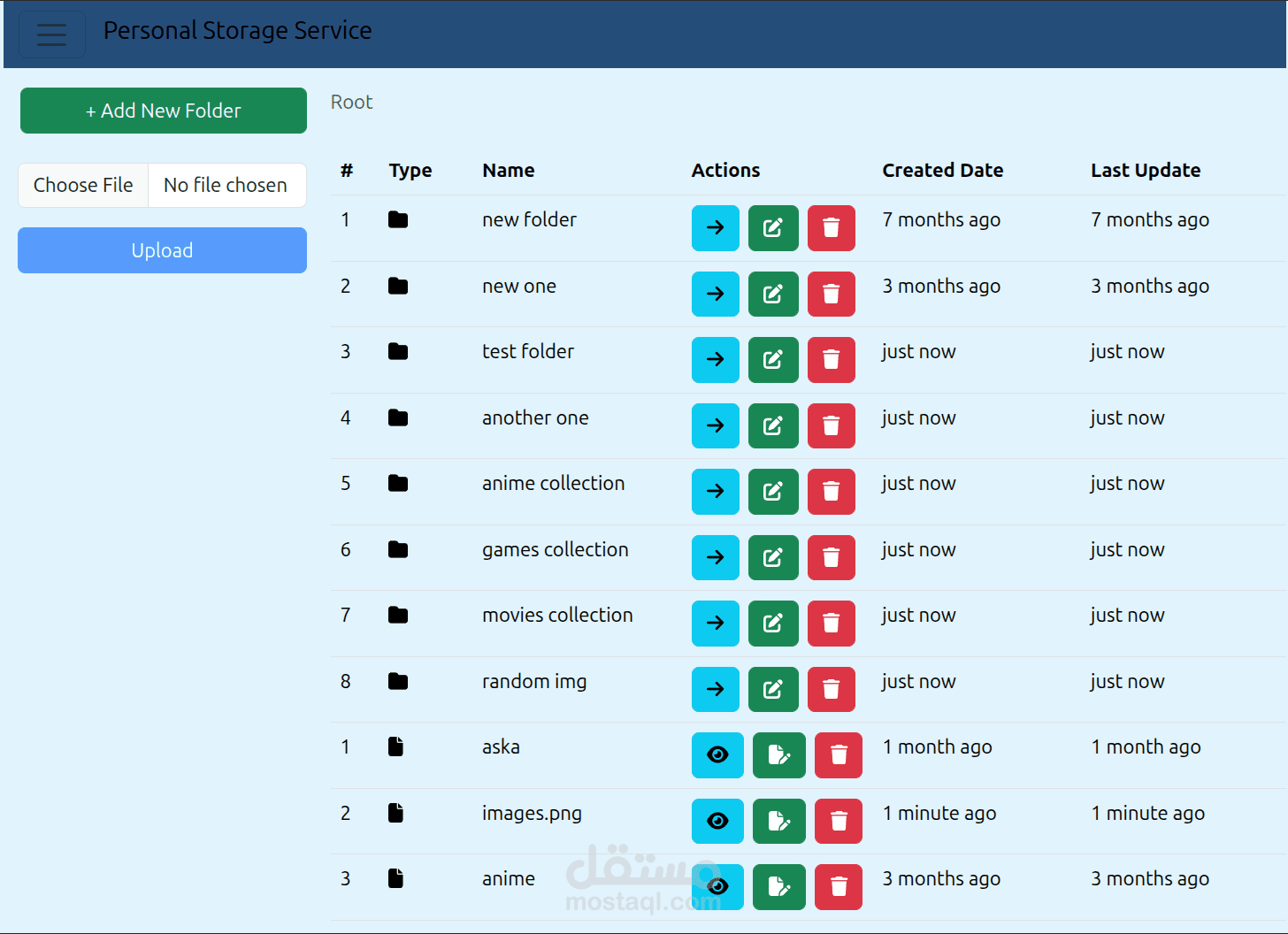Click the 'Name' column header
Screen dimensions: 1288x934
click(509, 170)
